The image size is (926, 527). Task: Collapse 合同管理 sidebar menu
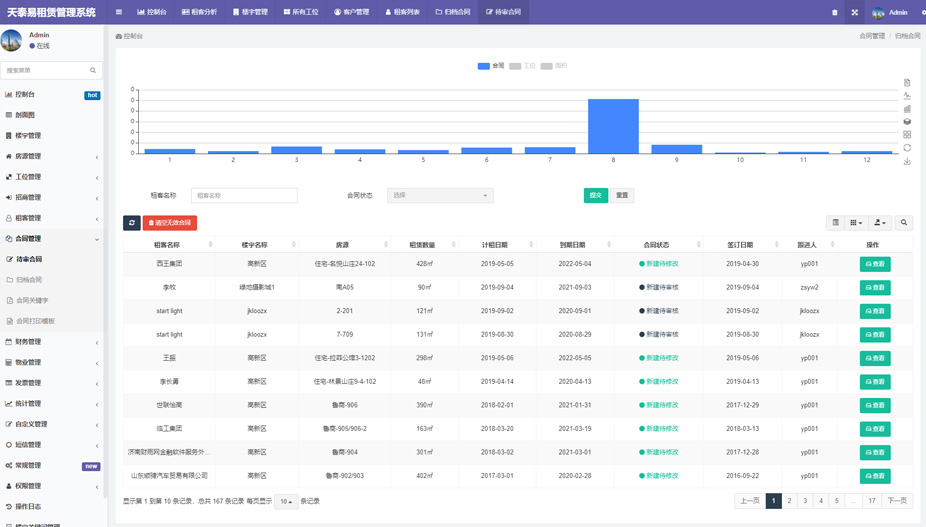pyautogui.click(x=52, y=239)
